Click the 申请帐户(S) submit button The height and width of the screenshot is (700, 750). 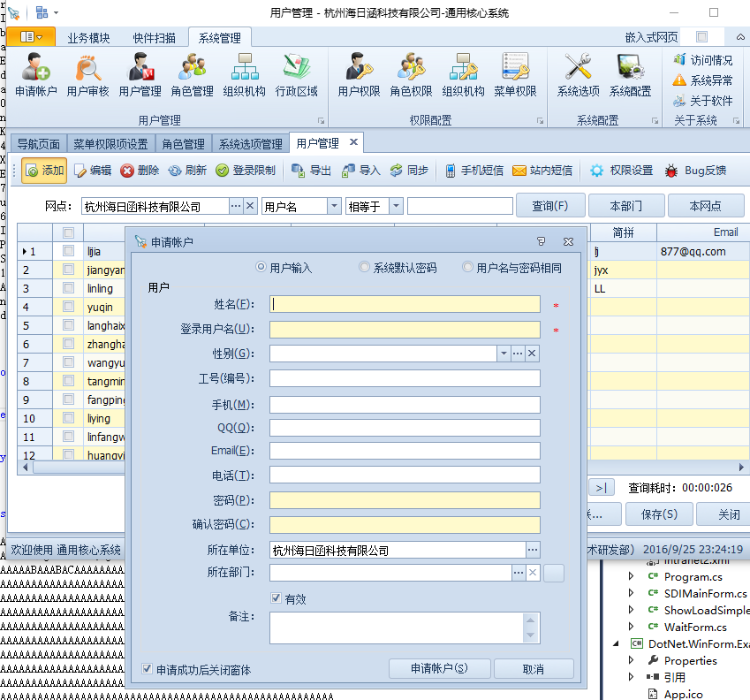pyautogui.click(x=439, y=668)
